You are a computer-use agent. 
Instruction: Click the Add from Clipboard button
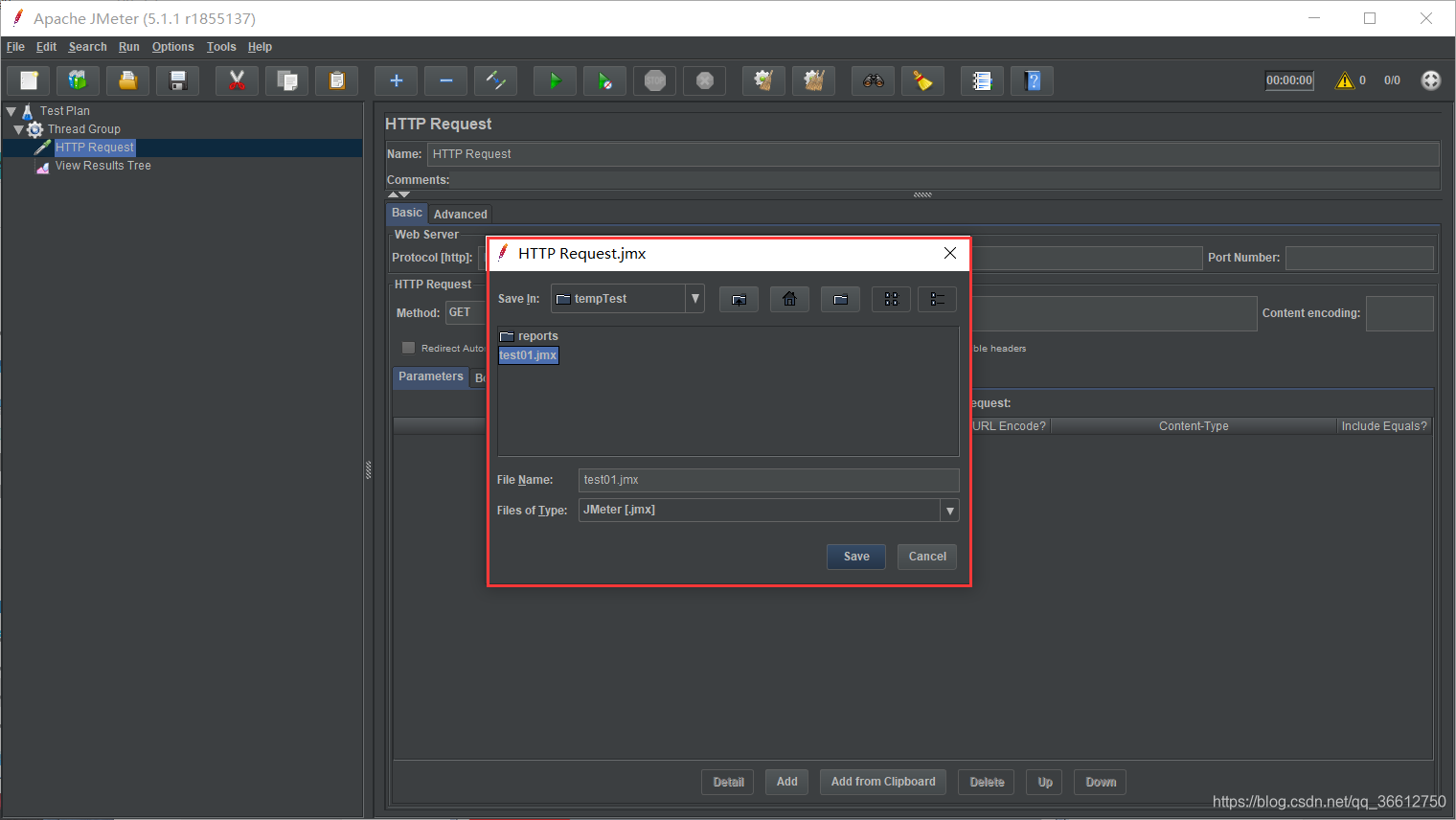[883, 782]
